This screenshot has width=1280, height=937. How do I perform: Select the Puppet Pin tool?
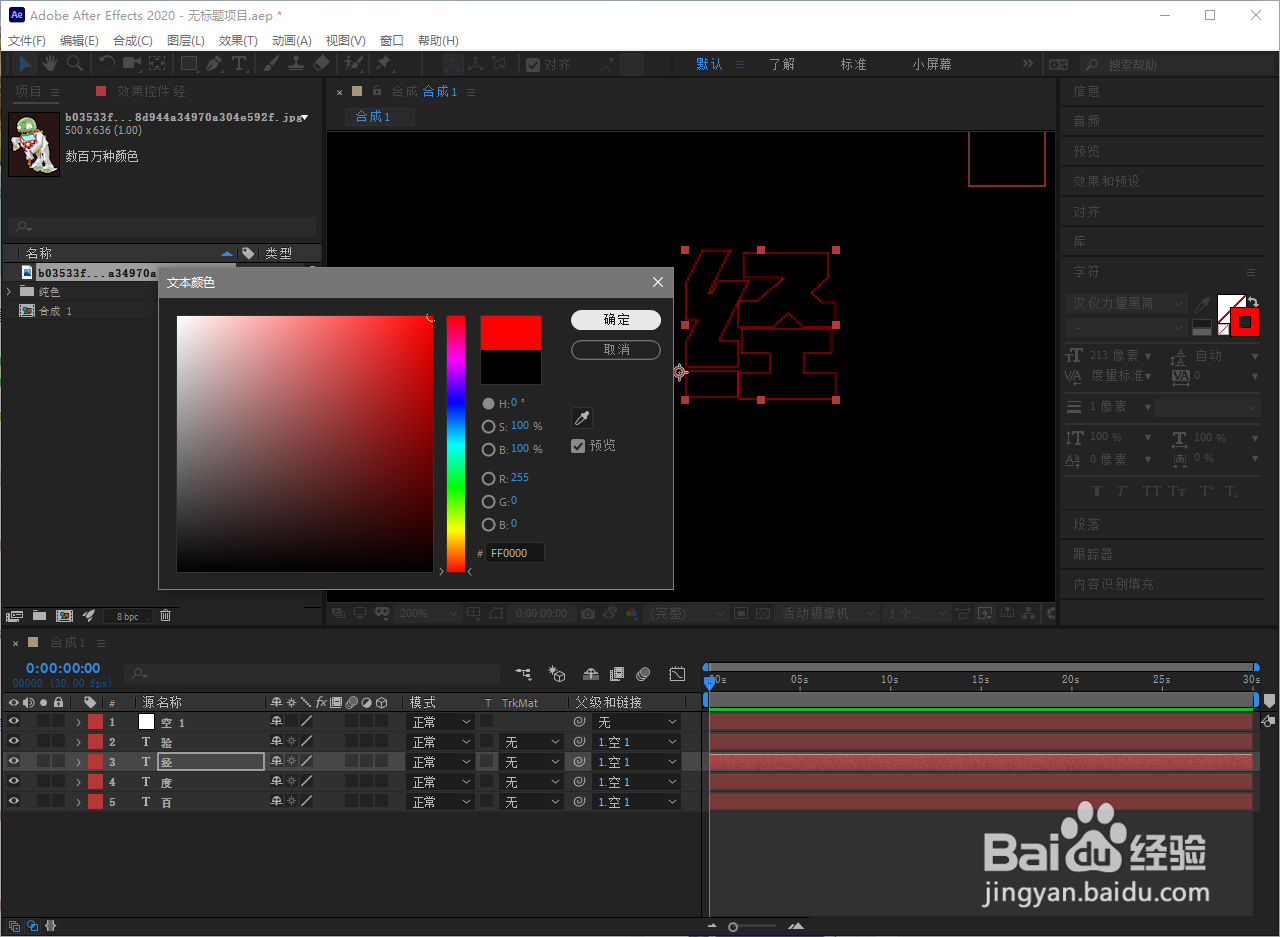(383, 63)
